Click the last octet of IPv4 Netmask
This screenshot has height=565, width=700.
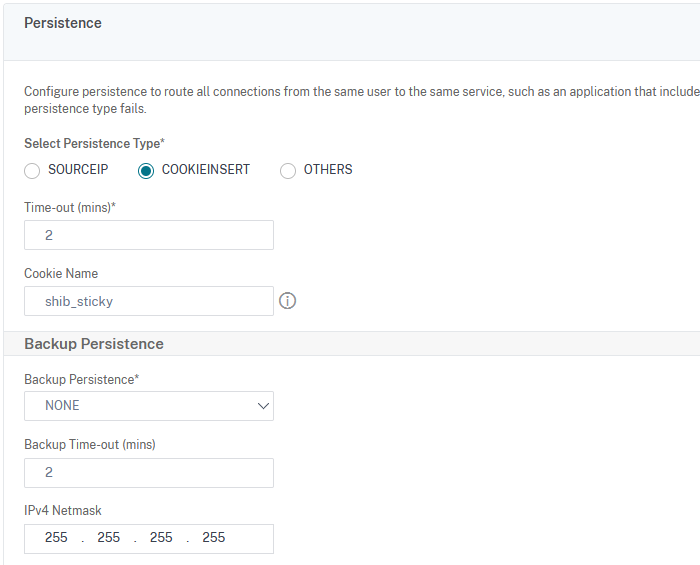213,538
